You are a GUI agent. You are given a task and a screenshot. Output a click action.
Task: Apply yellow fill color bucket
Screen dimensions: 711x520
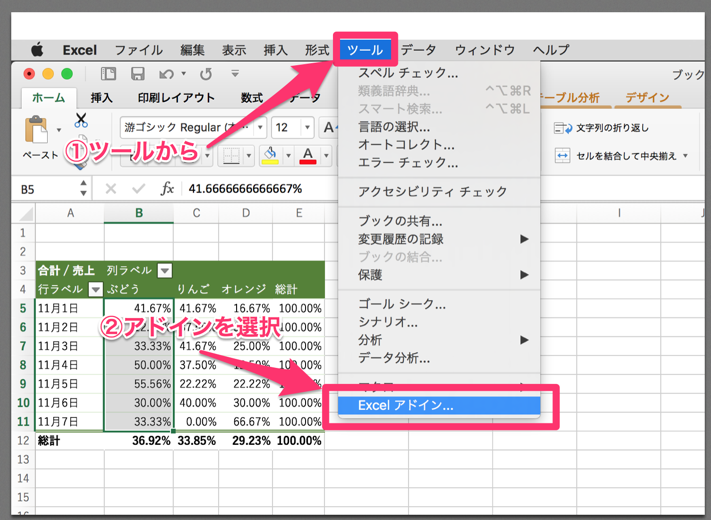coord(271,156)
